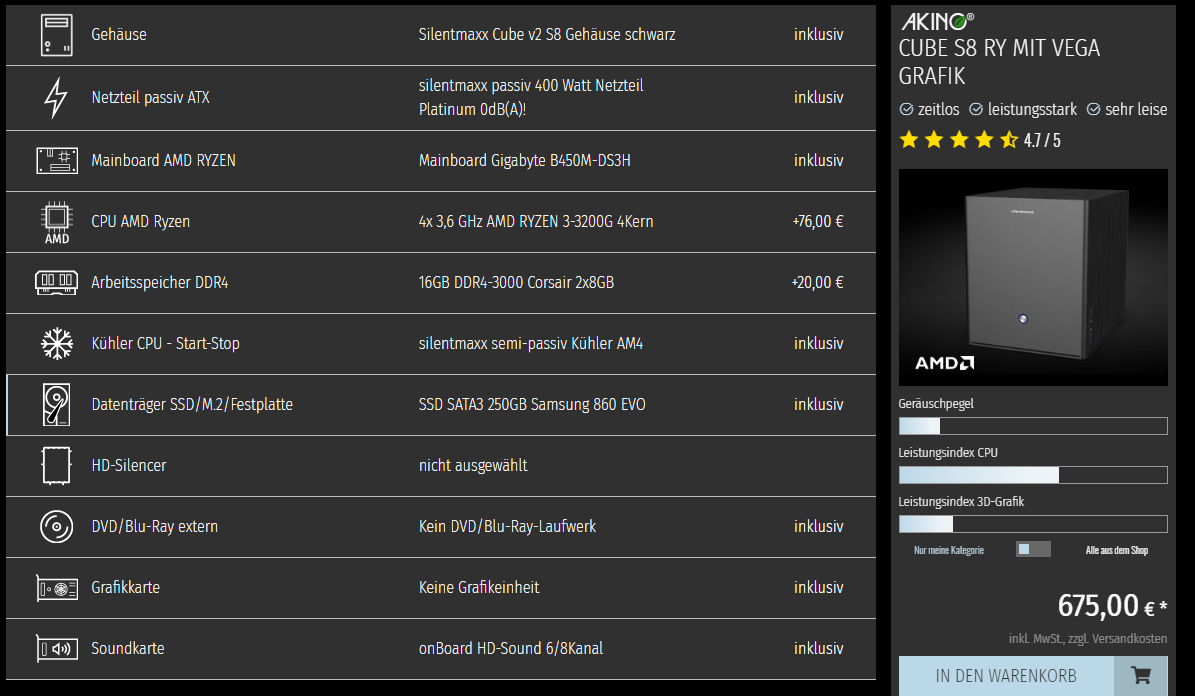1195x696 pixels.
Task: Click the AKINO brand logo
Action: pyautogui.click(x=937, y=21)
